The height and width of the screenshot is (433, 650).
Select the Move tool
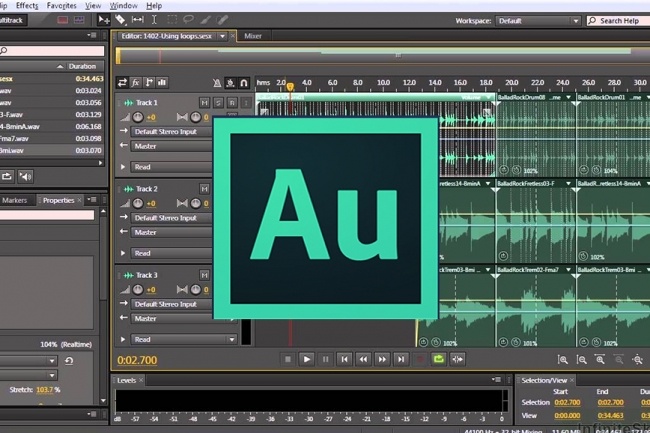point(104,20)
